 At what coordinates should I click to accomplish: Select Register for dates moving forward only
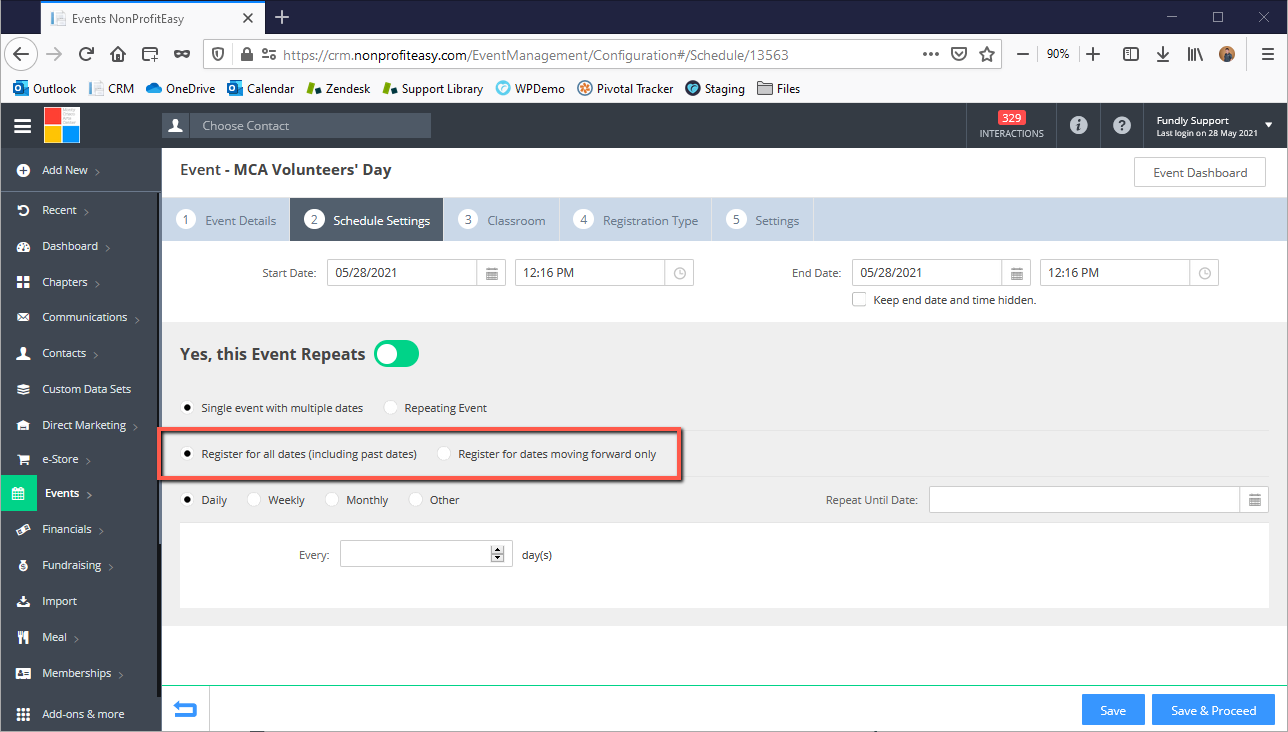pyautogui.click(x=444, y=454)
